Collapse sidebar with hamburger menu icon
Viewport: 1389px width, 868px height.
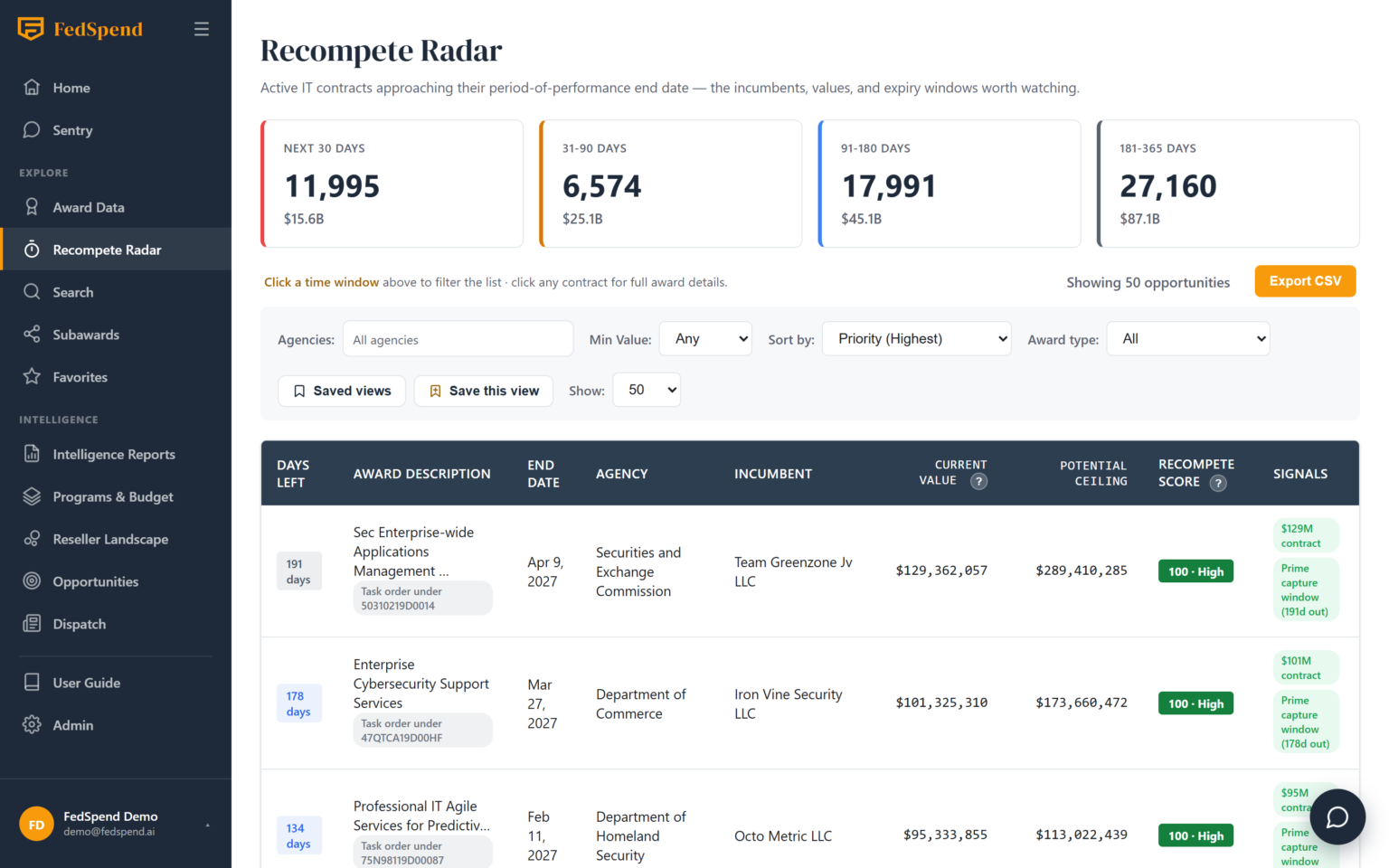(202, 29)
